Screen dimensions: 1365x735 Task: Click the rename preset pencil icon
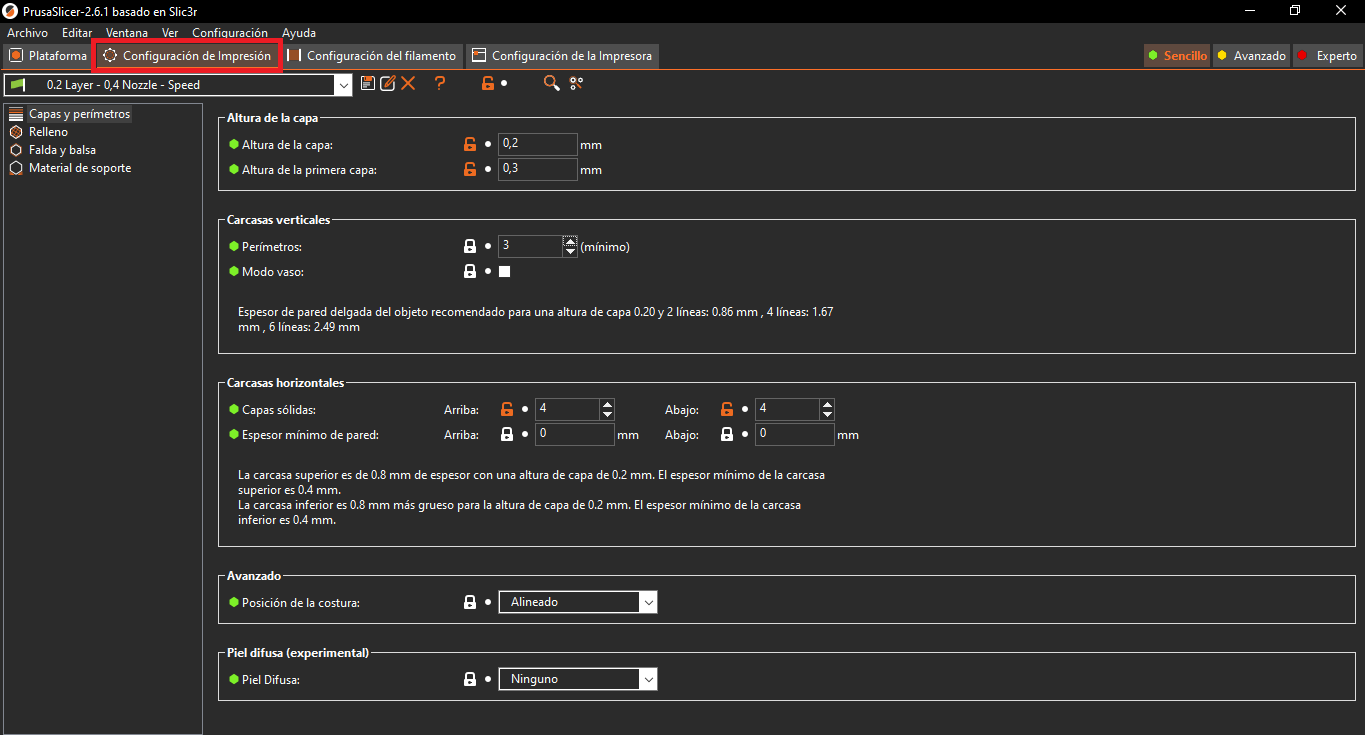click(x=388, y=84)
